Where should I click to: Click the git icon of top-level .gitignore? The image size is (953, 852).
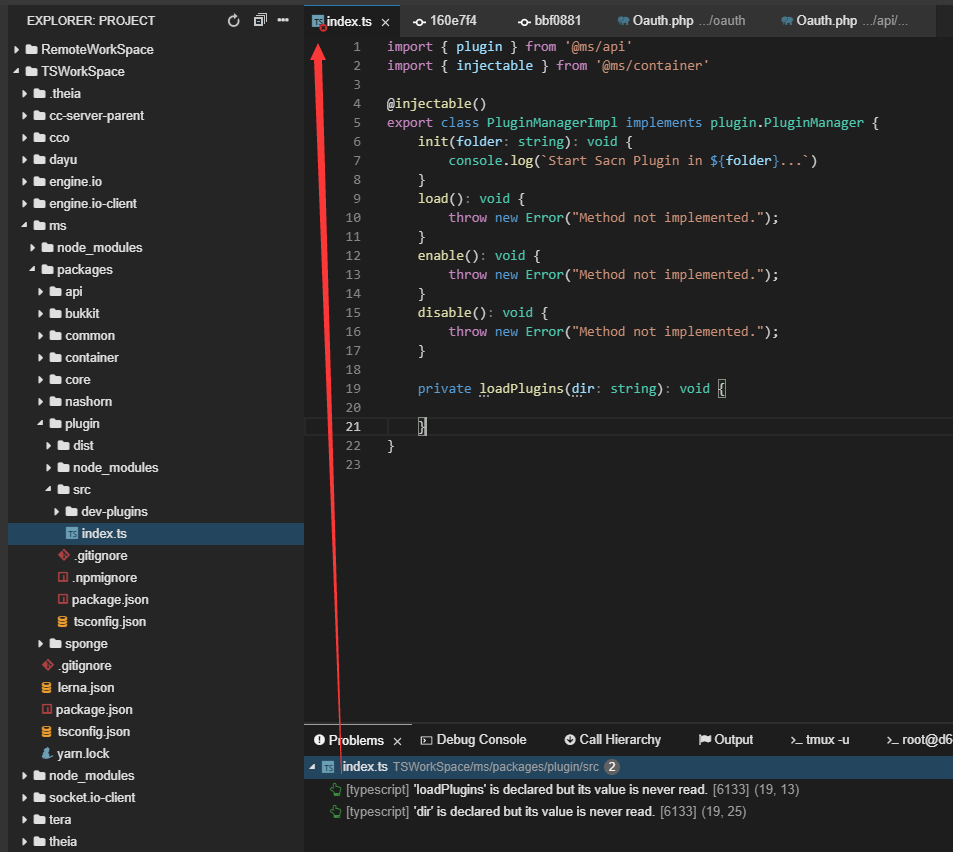(48, 665)
